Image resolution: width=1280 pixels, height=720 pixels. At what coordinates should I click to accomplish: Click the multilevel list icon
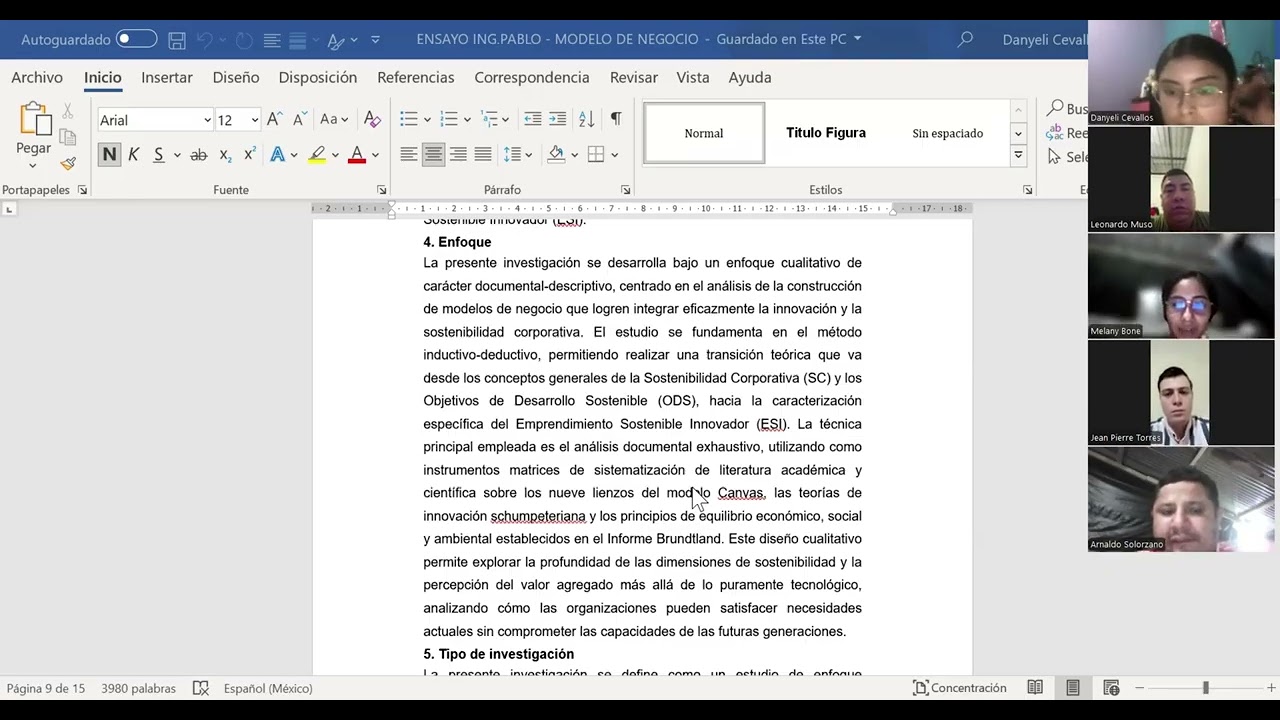point(490,119)
